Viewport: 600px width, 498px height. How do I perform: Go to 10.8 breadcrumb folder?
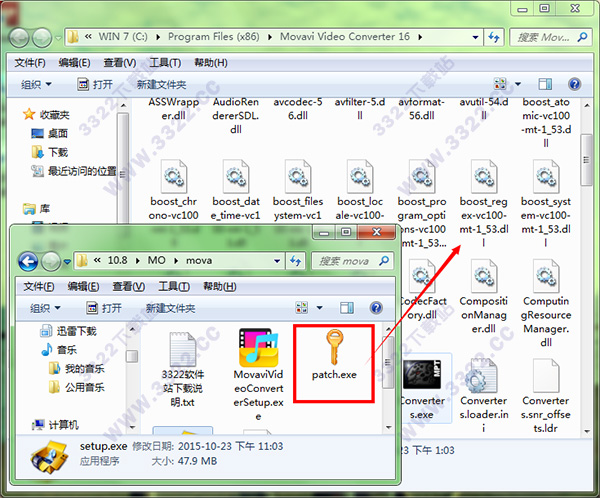click(x=117, y=261)
